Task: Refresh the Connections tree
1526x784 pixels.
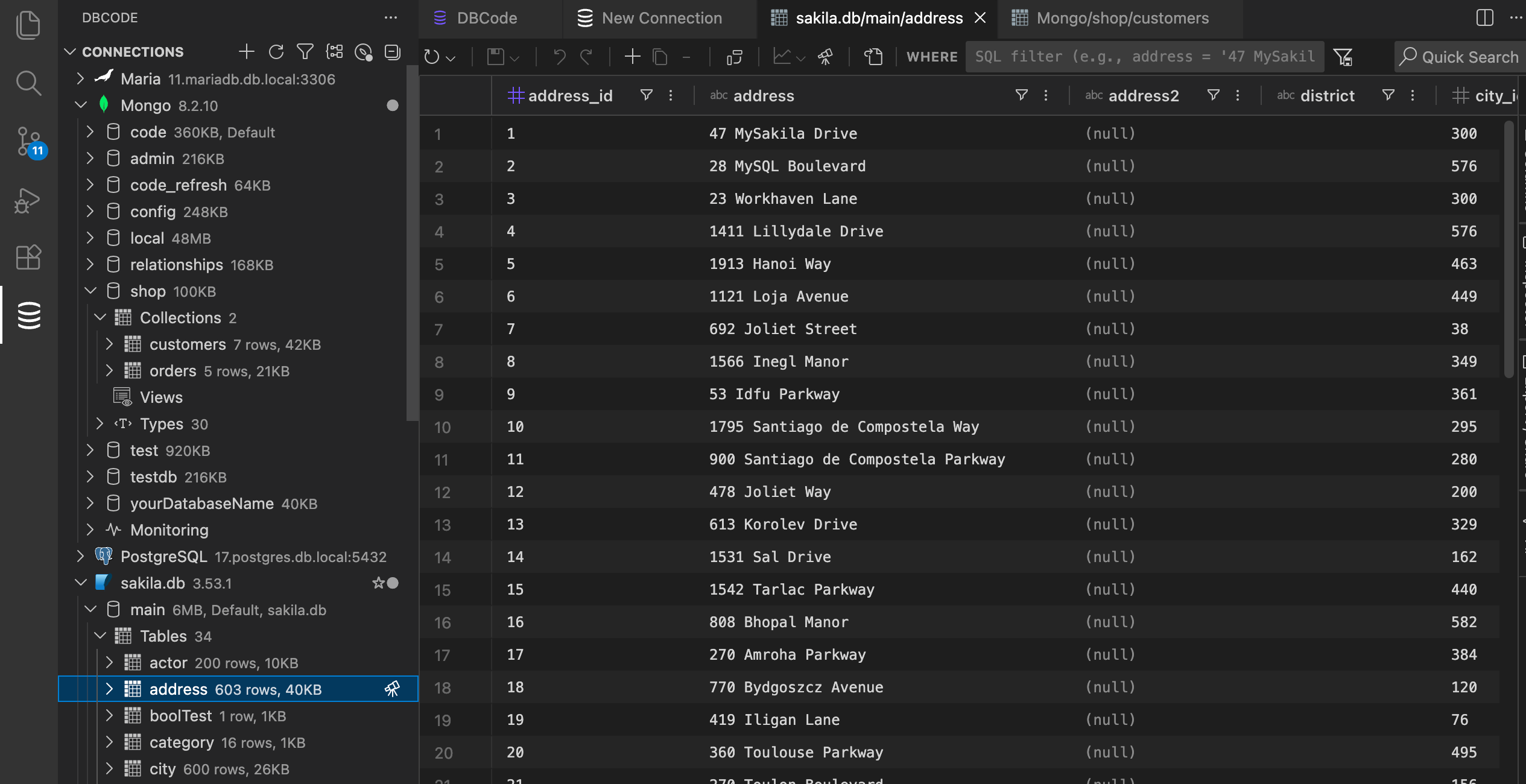Action: pyautogui.click(x=276, y=52)
